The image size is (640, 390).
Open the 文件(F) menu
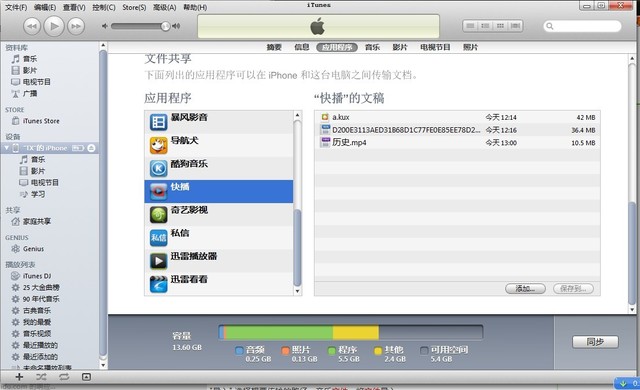tap(16, 7)
